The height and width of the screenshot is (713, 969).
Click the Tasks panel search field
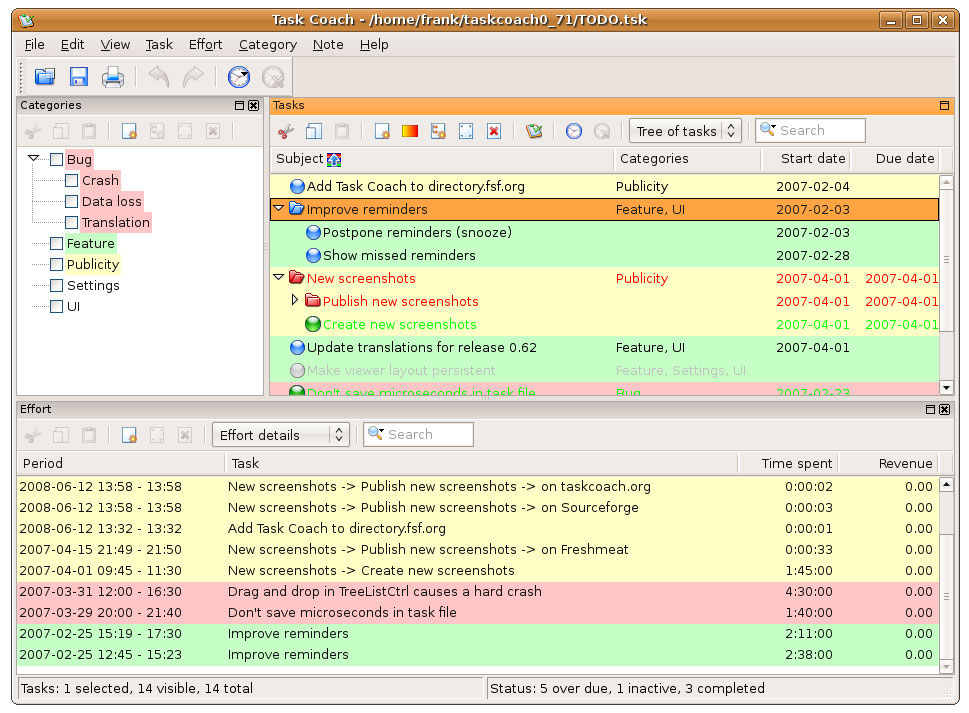(x=810, y=131)
